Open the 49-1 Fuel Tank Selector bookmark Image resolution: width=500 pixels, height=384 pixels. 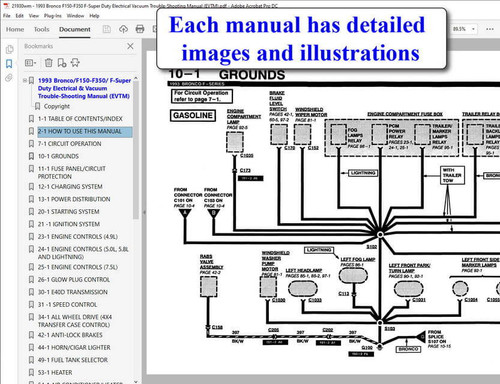73,360
